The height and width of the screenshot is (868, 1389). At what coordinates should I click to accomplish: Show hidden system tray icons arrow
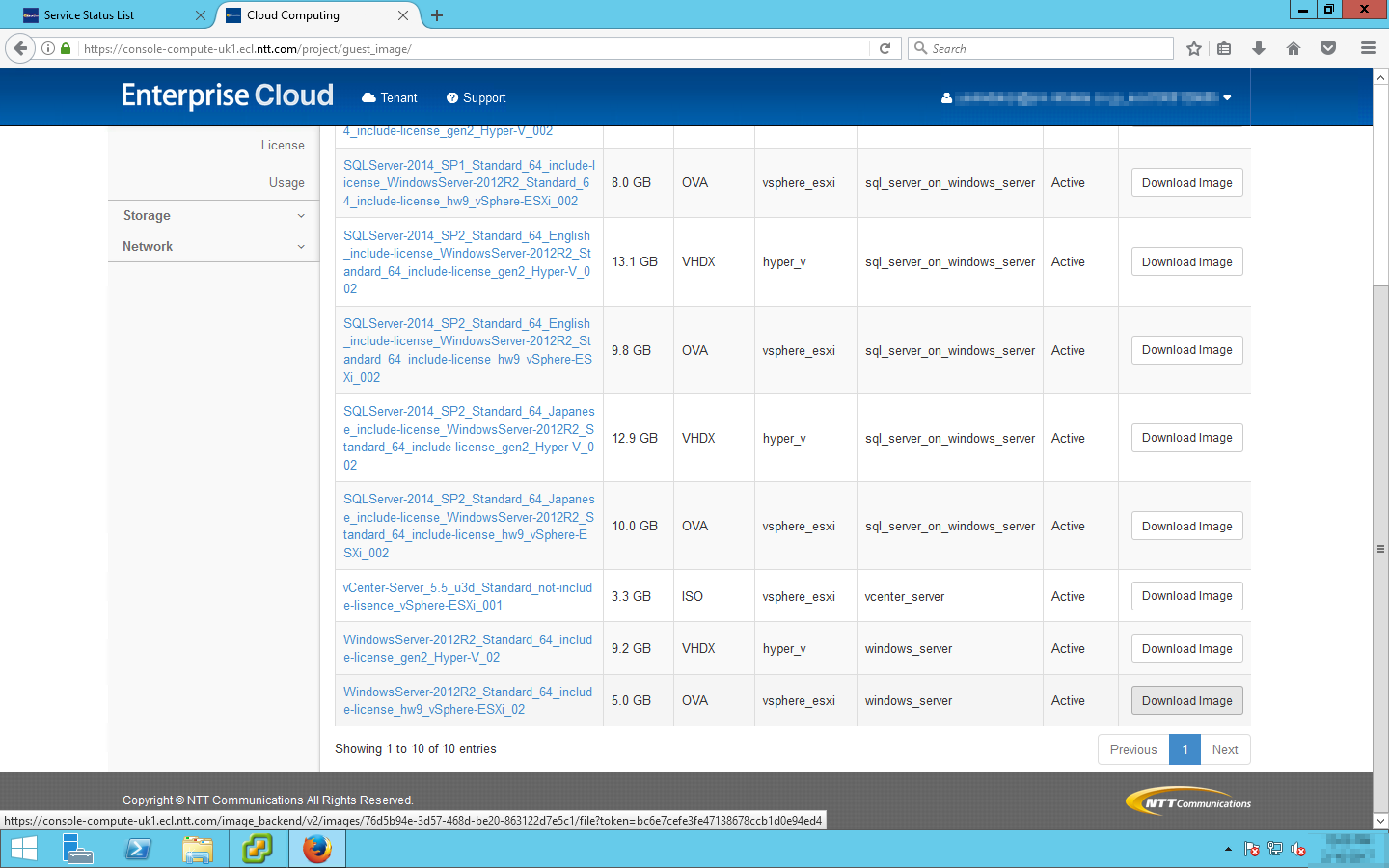click(x=1228, y=849)
